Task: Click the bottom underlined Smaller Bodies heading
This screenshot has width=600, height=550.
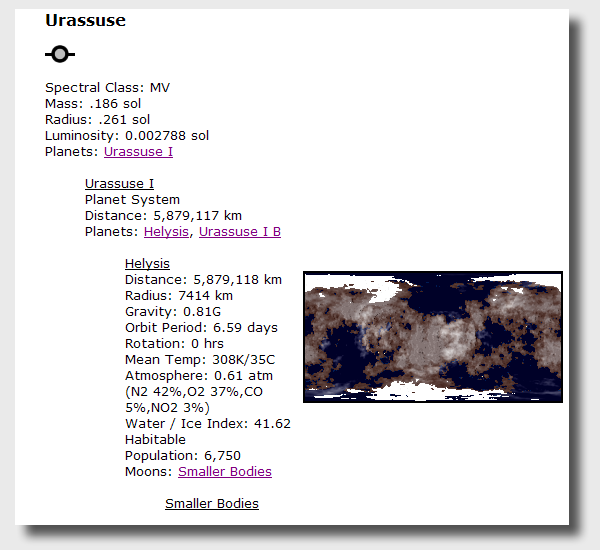Action: (212, 504)
